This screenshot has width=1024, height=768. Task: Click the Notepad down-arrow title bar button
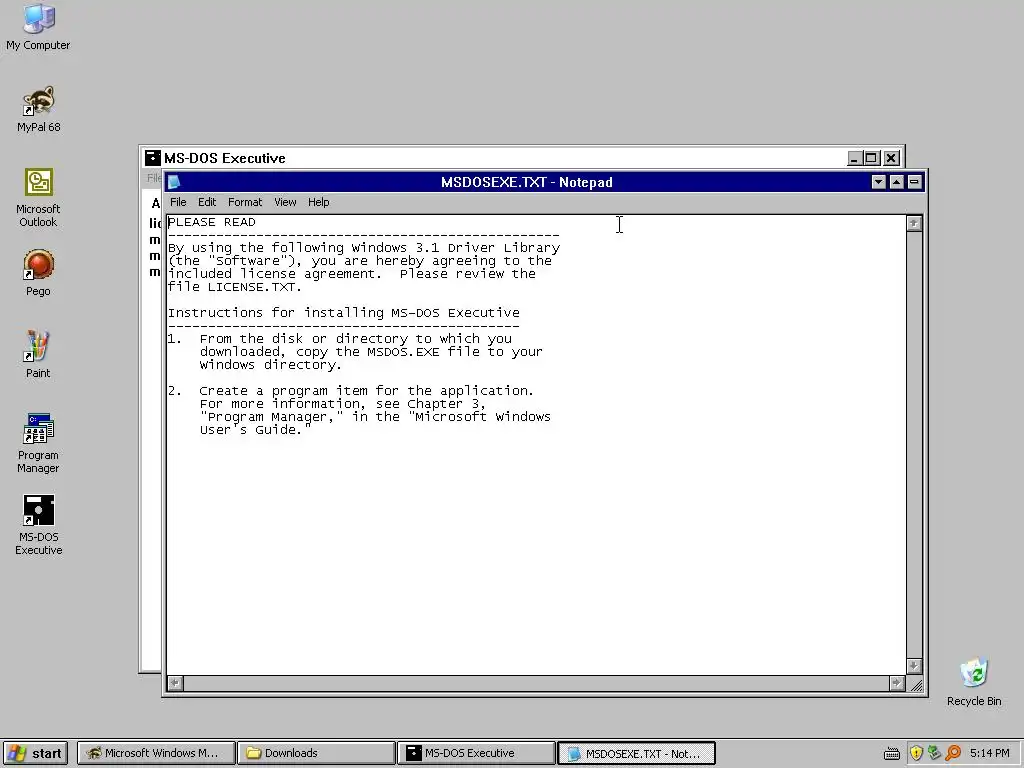coord(879,182)
